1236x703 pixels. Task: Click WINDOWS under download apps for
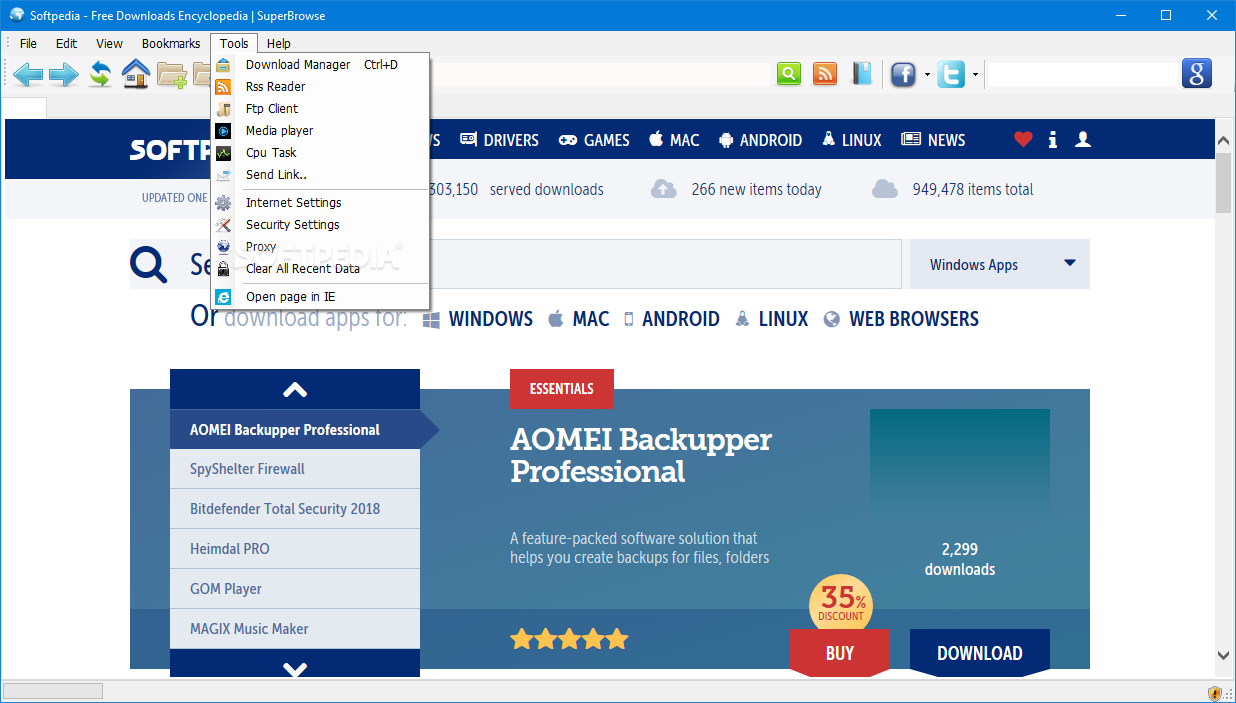478,319
